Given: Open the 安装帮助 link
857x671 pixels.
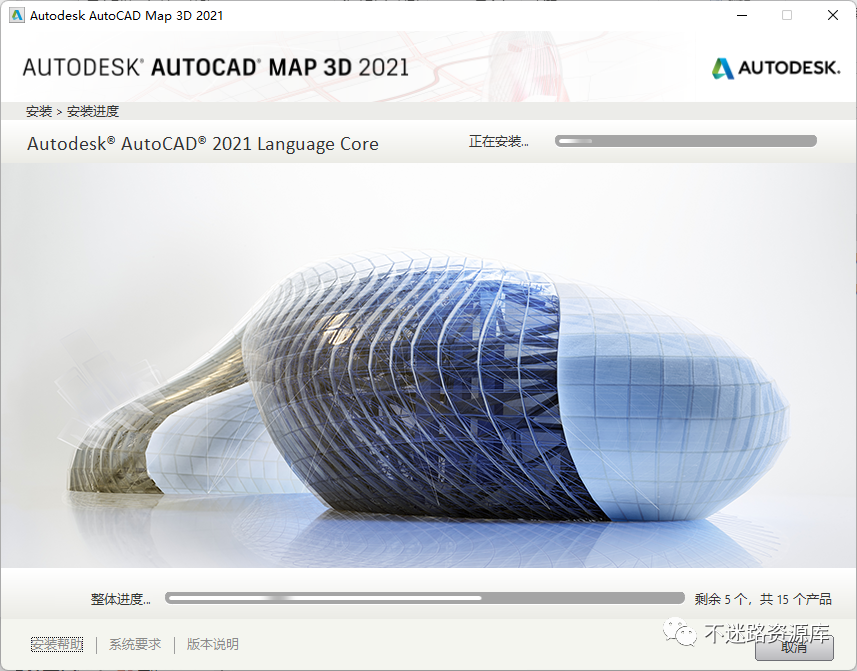Looking at the screenshot, I should [57, 645].
